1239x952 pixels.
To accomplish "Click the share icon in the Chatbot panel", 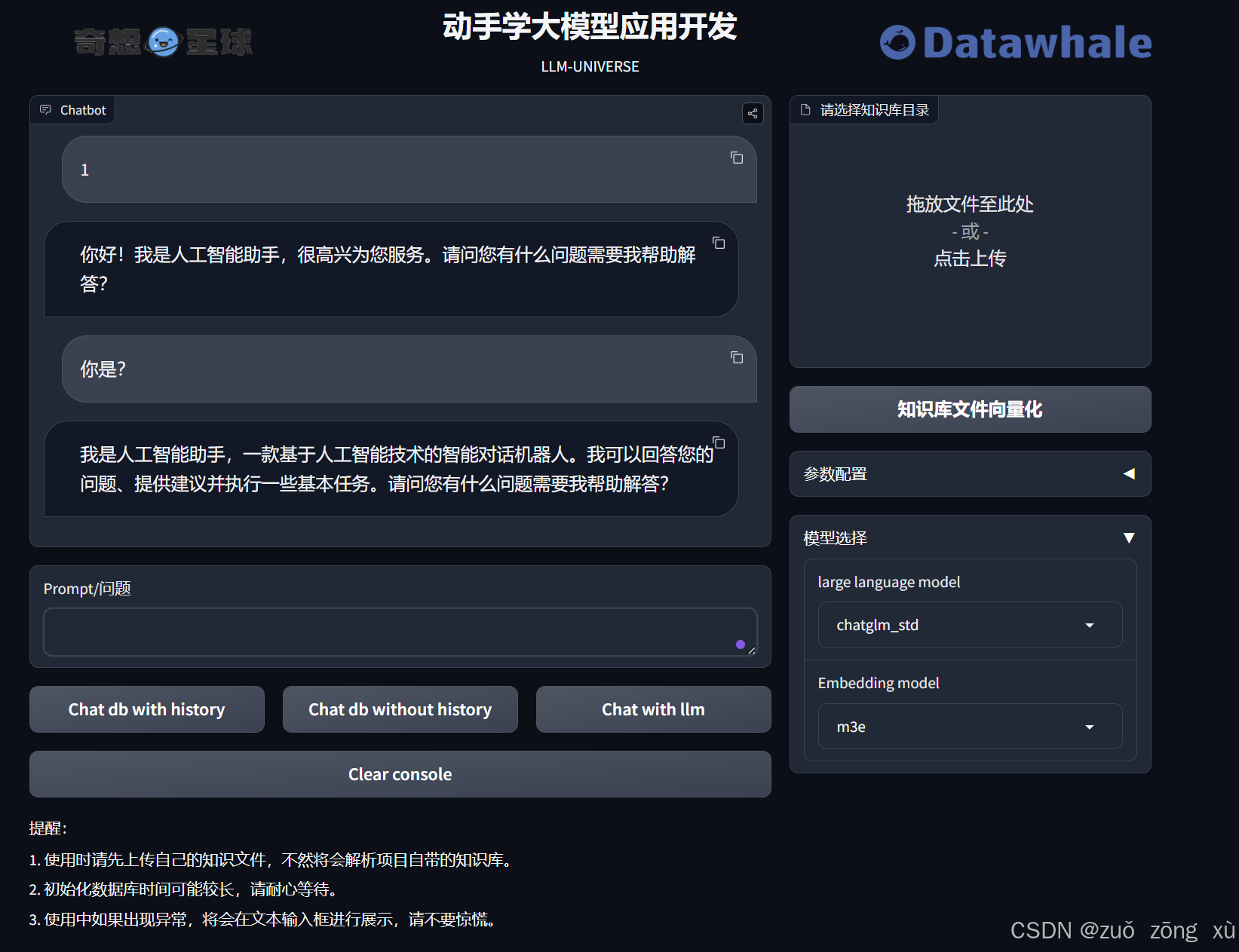I will [x=752, y=113].
